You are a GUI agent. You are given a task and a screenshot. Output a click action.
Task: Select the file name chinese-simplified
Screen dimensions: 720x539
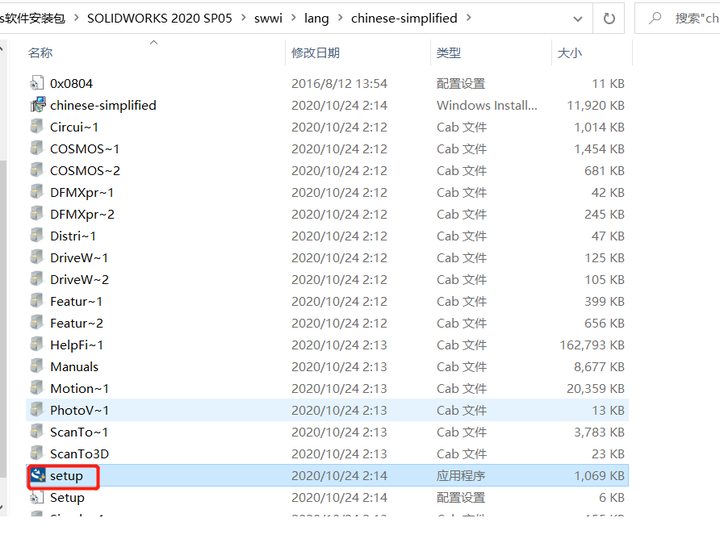pos(103,105)
